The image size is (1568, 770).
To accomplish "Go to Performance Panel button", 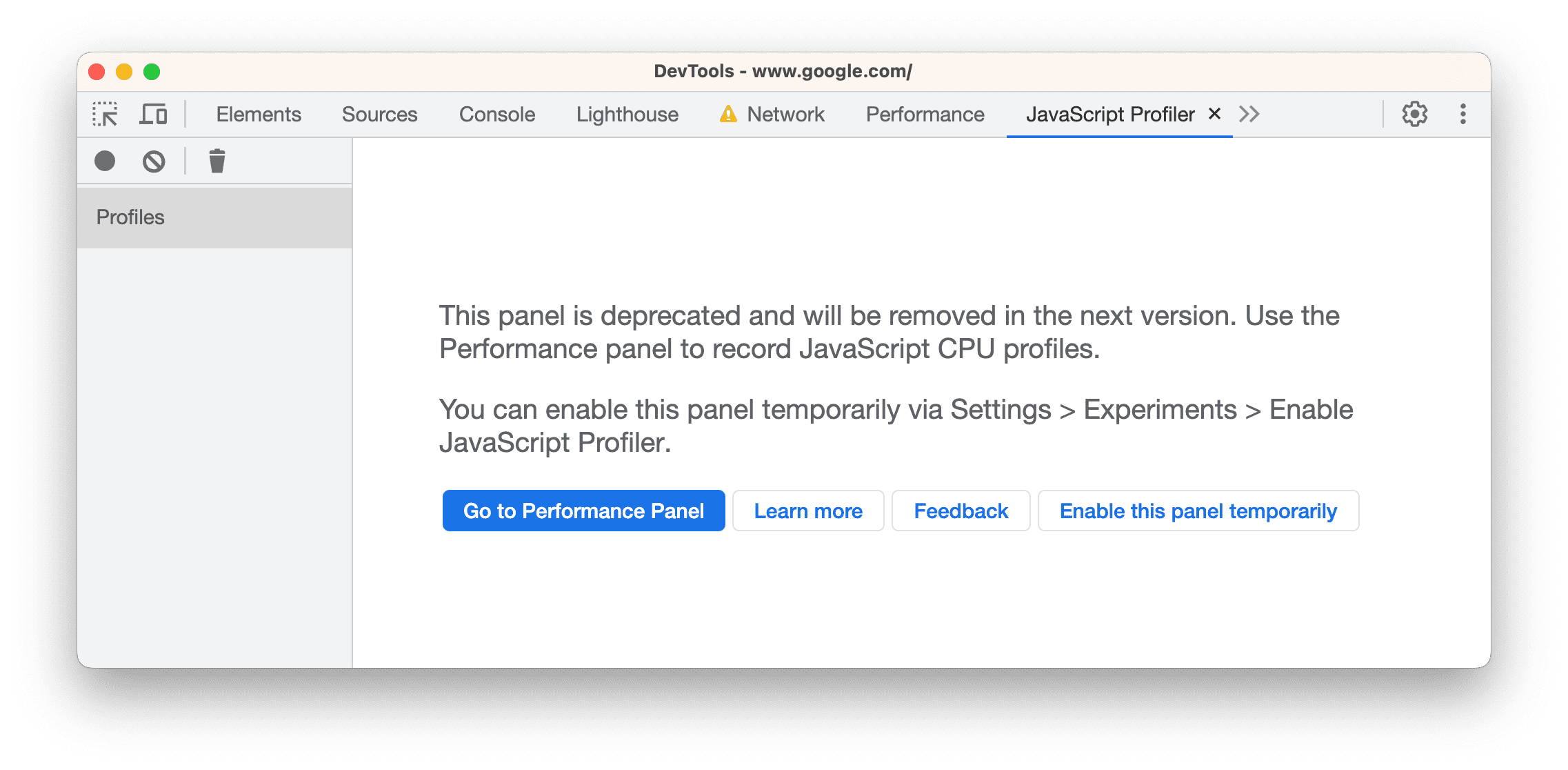I will click(584, 510).
